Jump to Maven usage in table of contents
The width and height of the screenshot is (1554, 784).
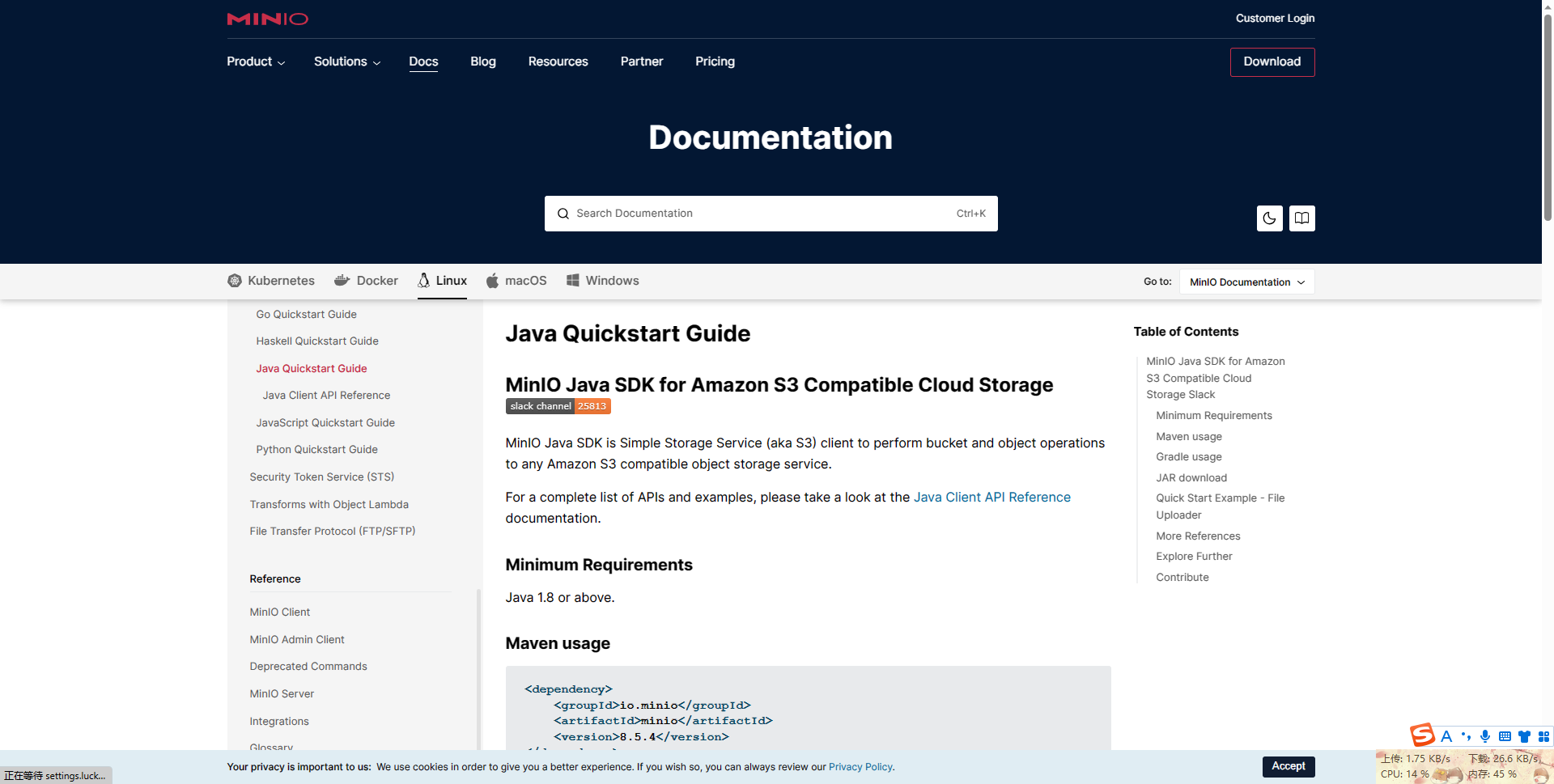click(1189, 436)
